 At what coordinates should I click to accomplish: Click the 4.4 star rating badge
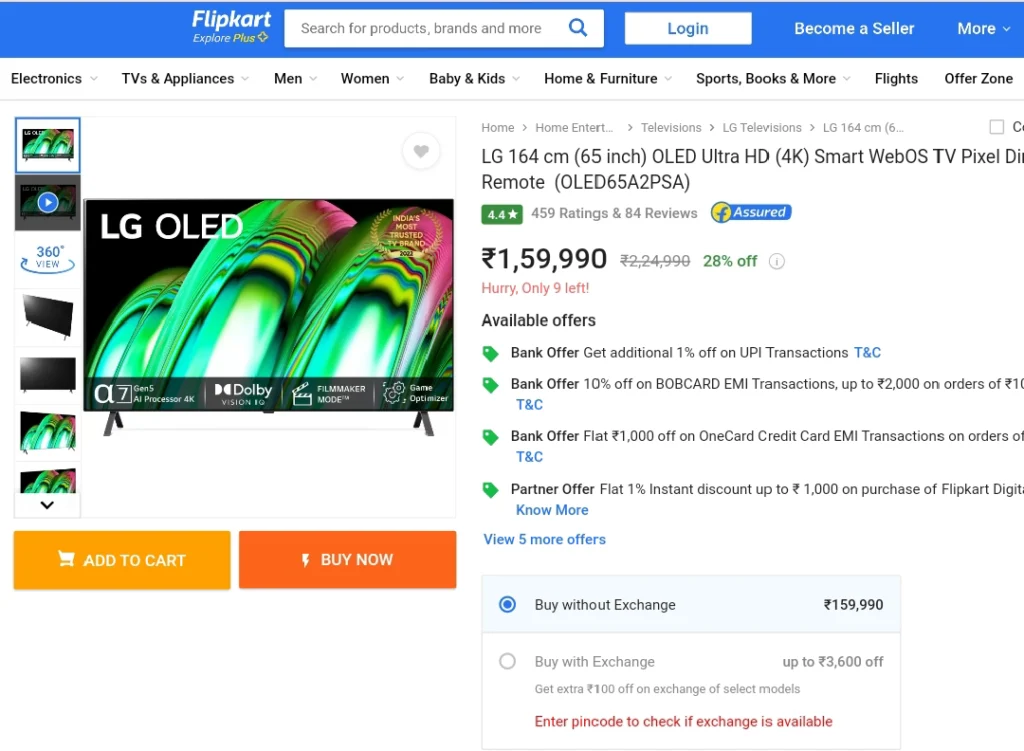point(502,214)
